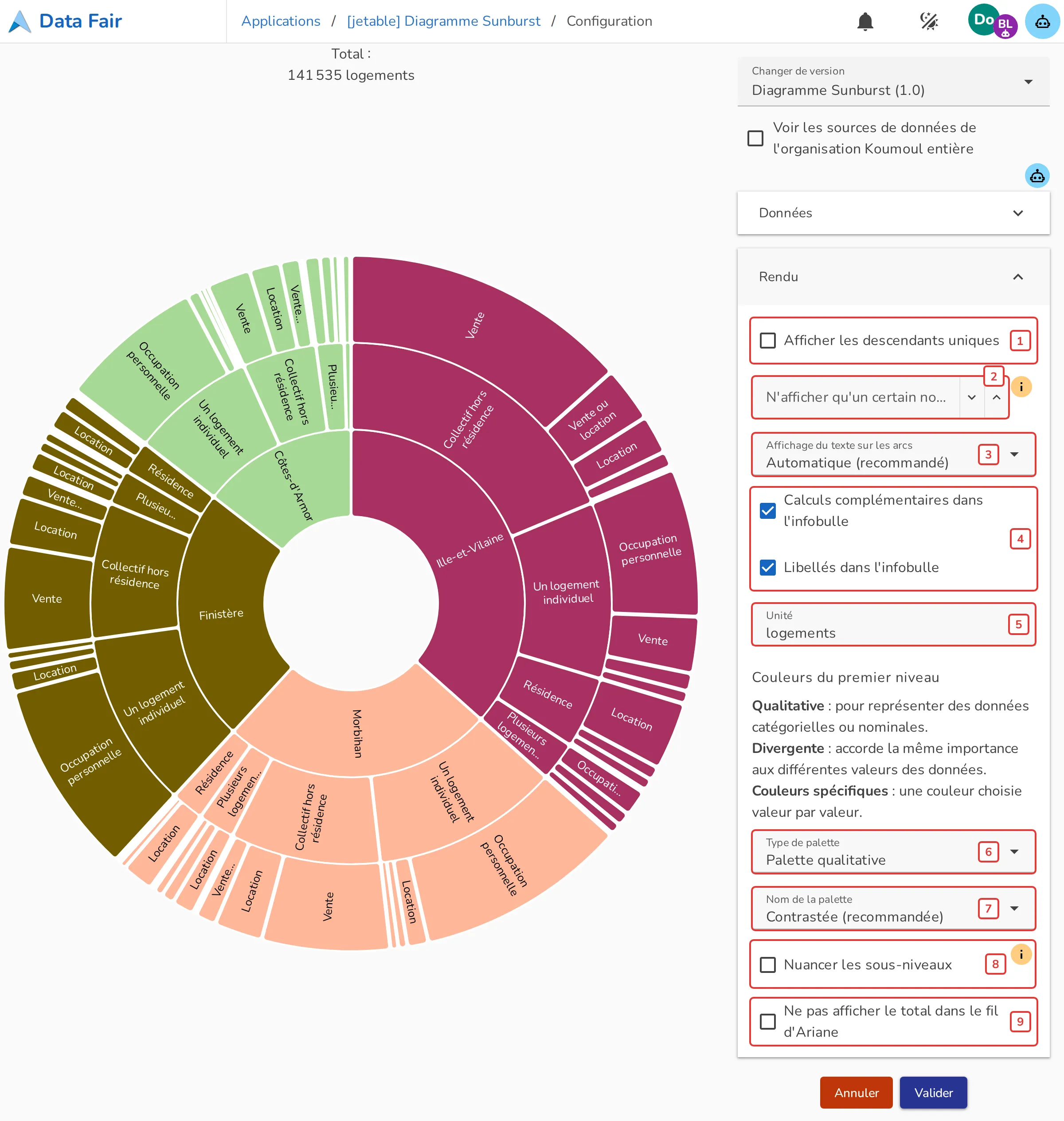Screen dimensions: 1064x1121
Task: Open the robot assistant icon in header
Action: 1042,22
